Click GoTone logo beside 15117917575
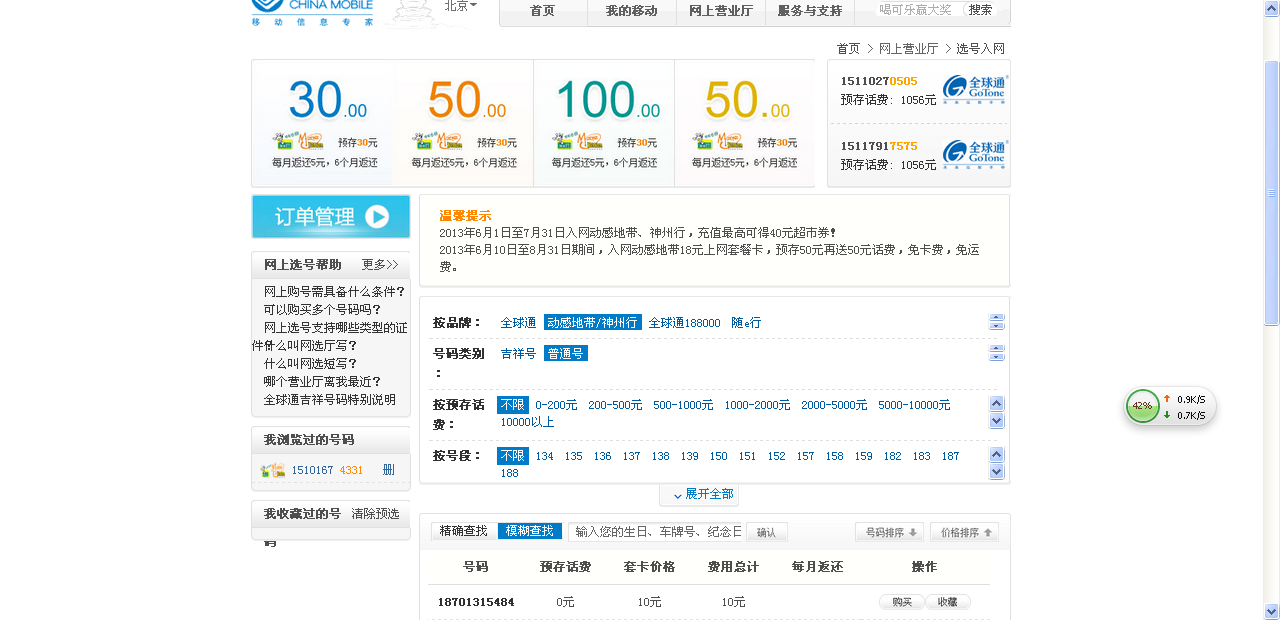Image resolution: width=1280 pixels, height=620 pixels. (x=974, y=155)
